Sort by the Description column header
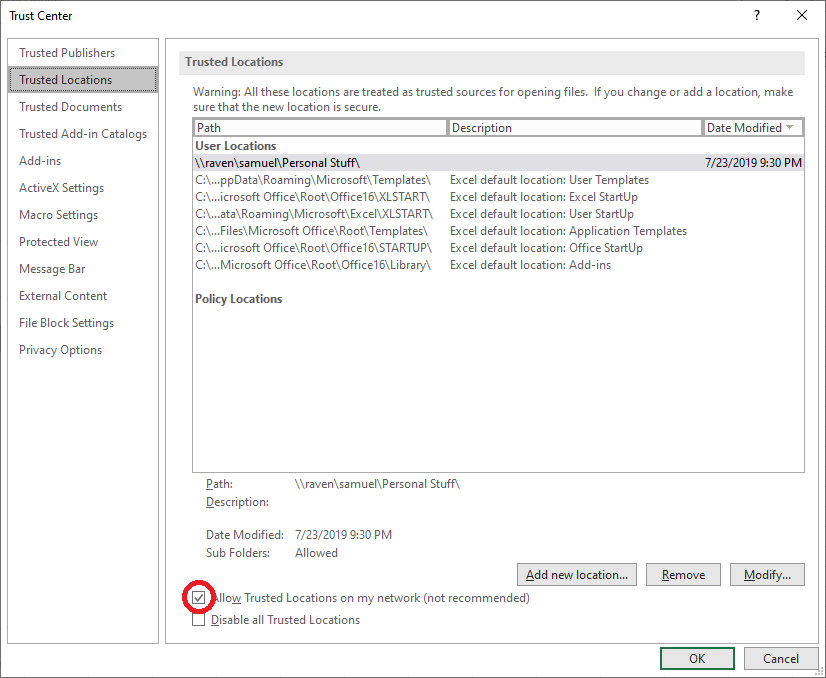 click(575, 127)
